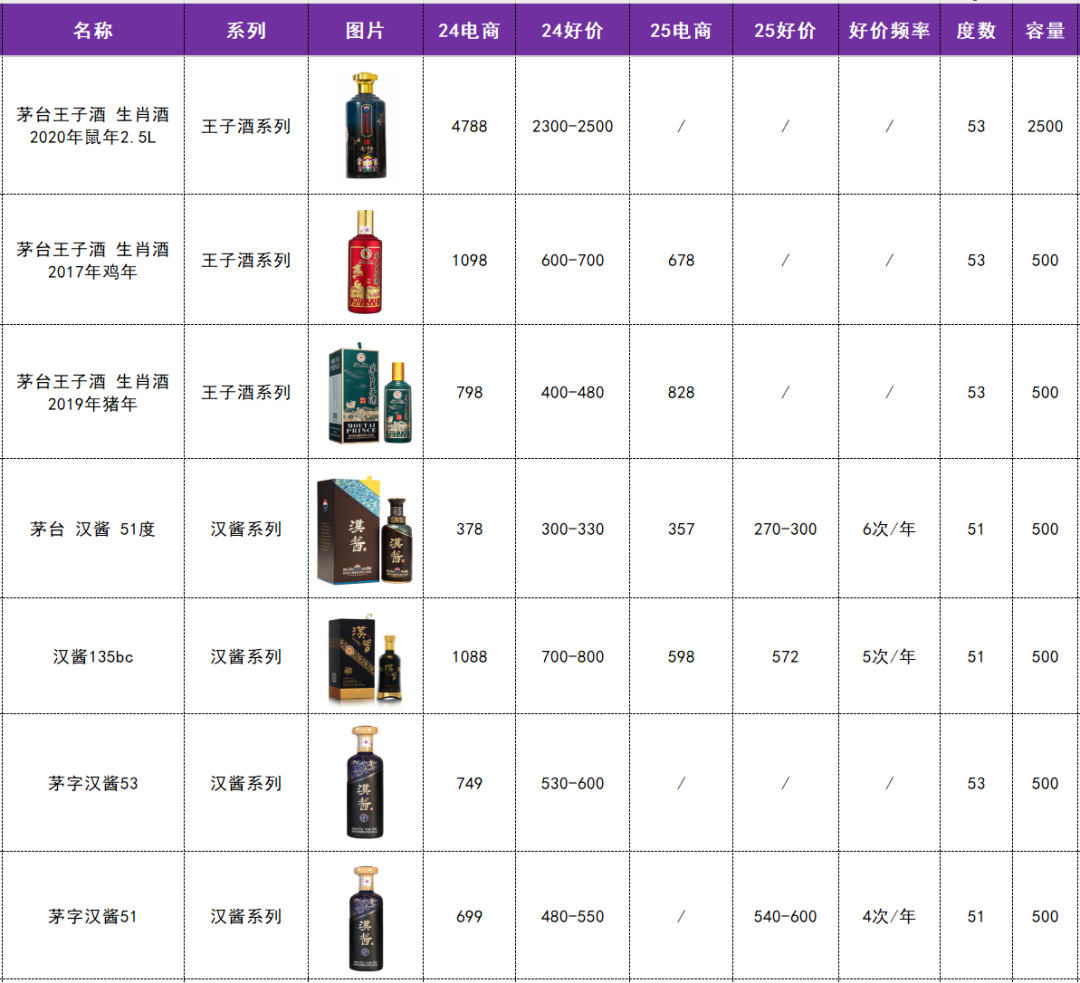The width and height of the screenshot is (1080, 983).
Task: Click the 图片 column header
Action: [x=365, y=30]
